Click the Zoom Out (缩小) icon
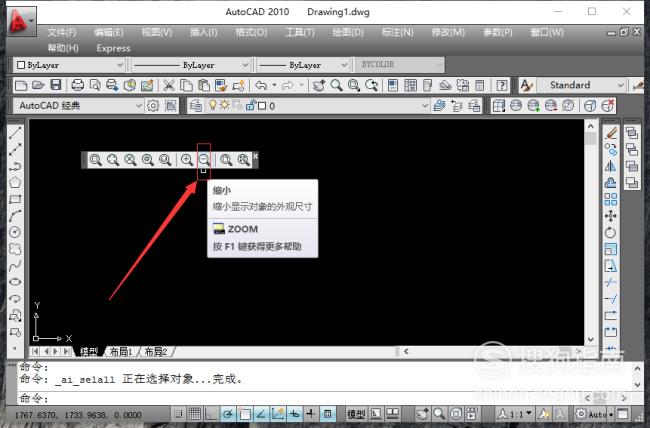 [204, 160]
